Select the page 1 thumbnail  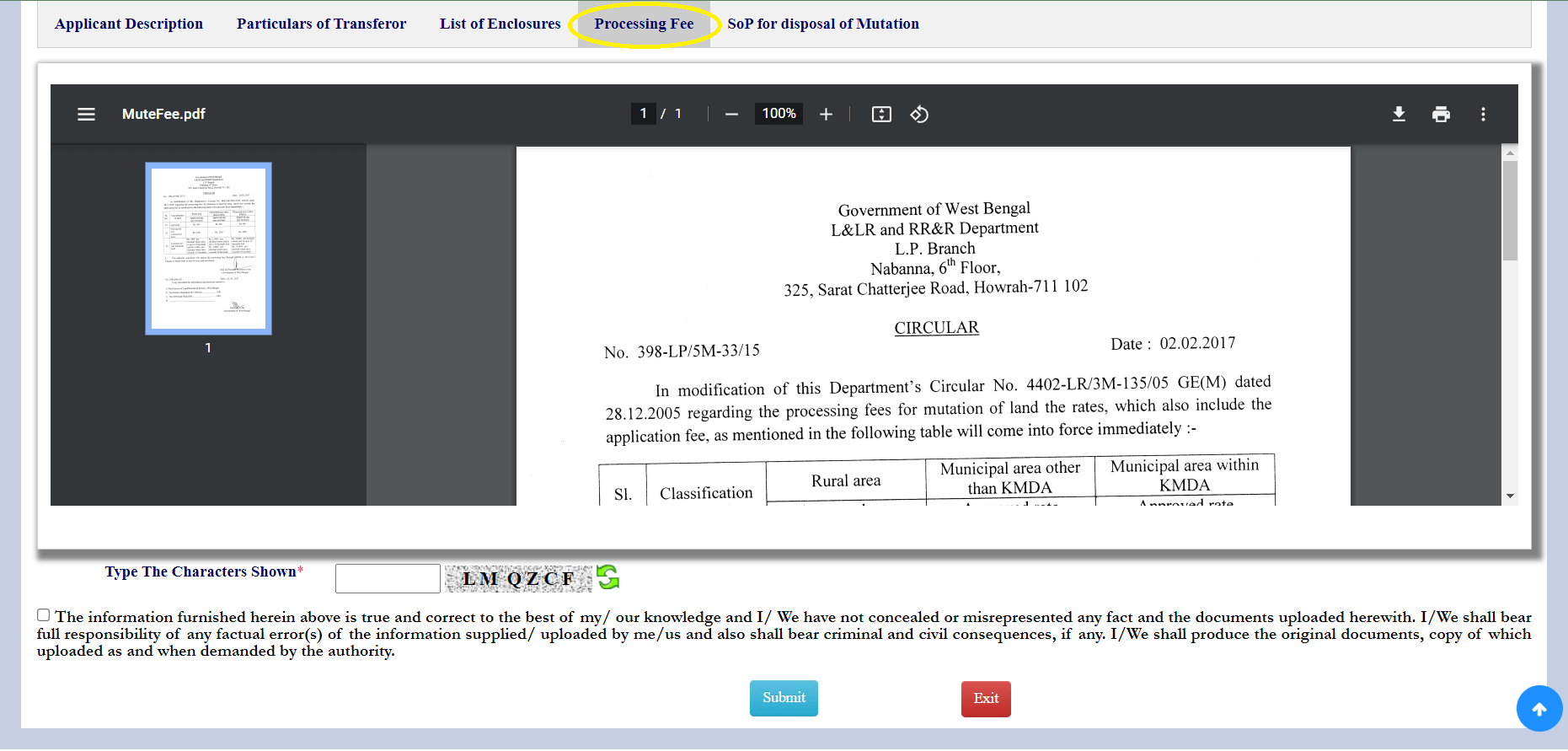click(208, 249)
